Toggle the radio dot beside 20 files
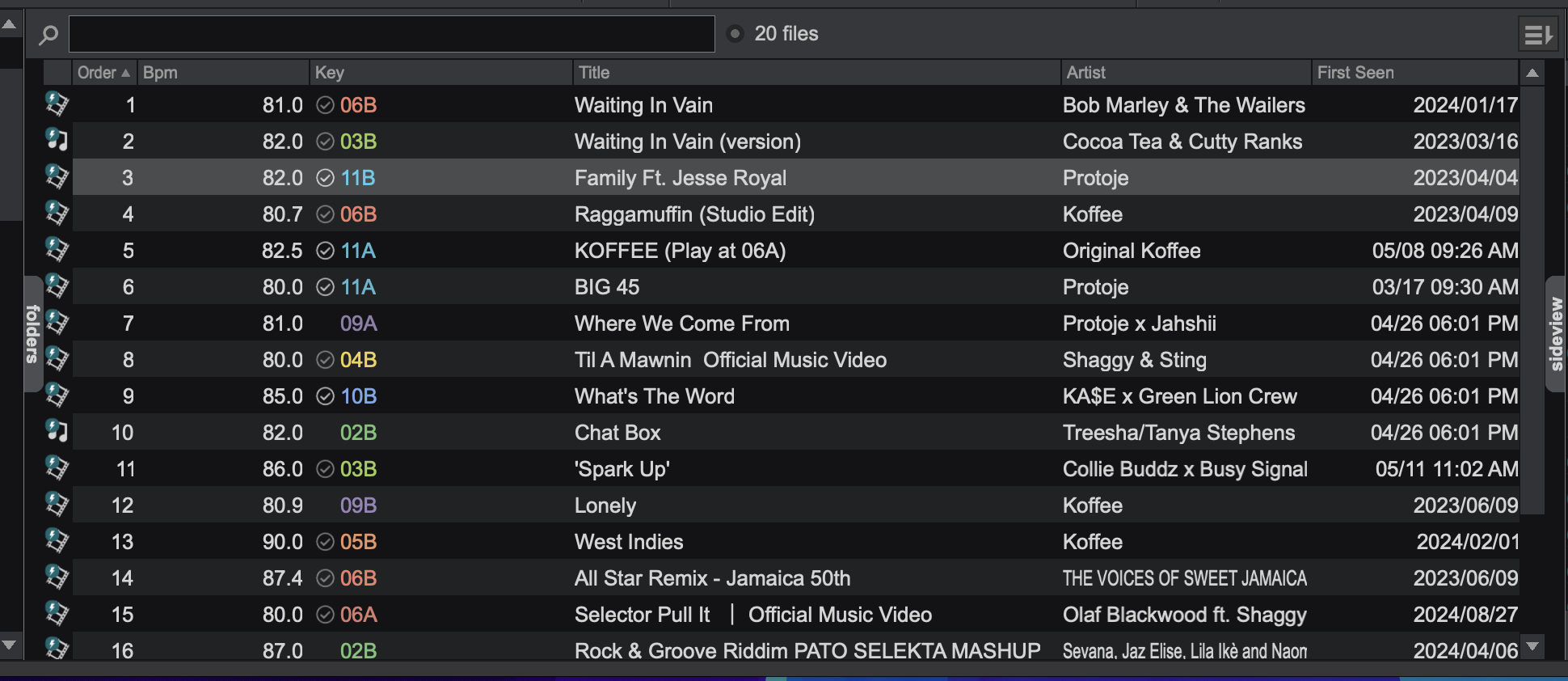This screenshot has width=1568, height=681. click(x=735, y=34)
